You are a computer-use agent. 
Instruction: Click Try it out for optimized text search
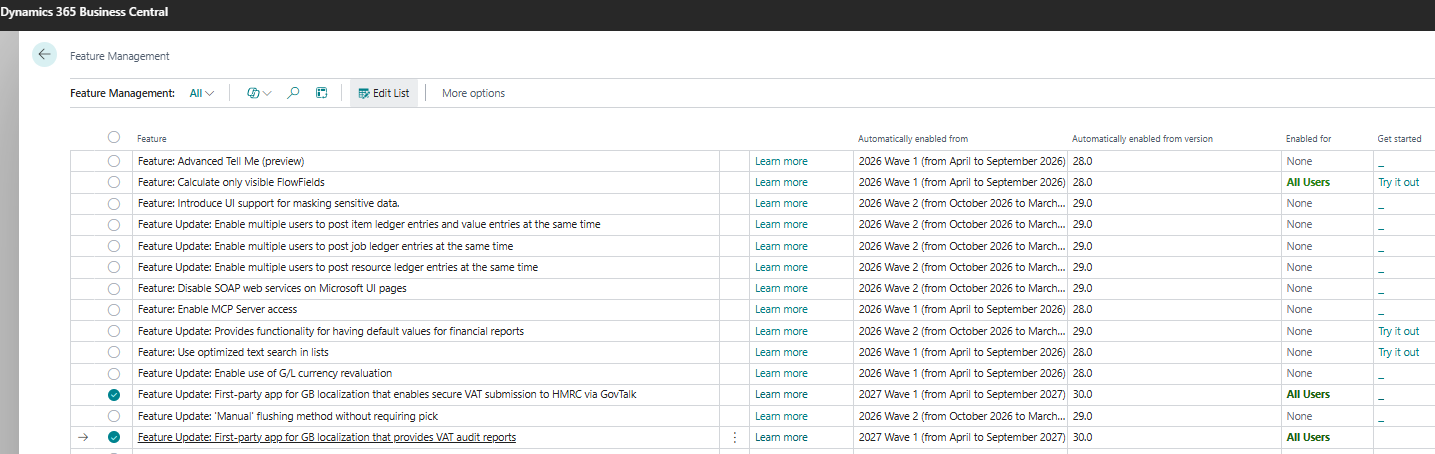(x=1398, y=352)
